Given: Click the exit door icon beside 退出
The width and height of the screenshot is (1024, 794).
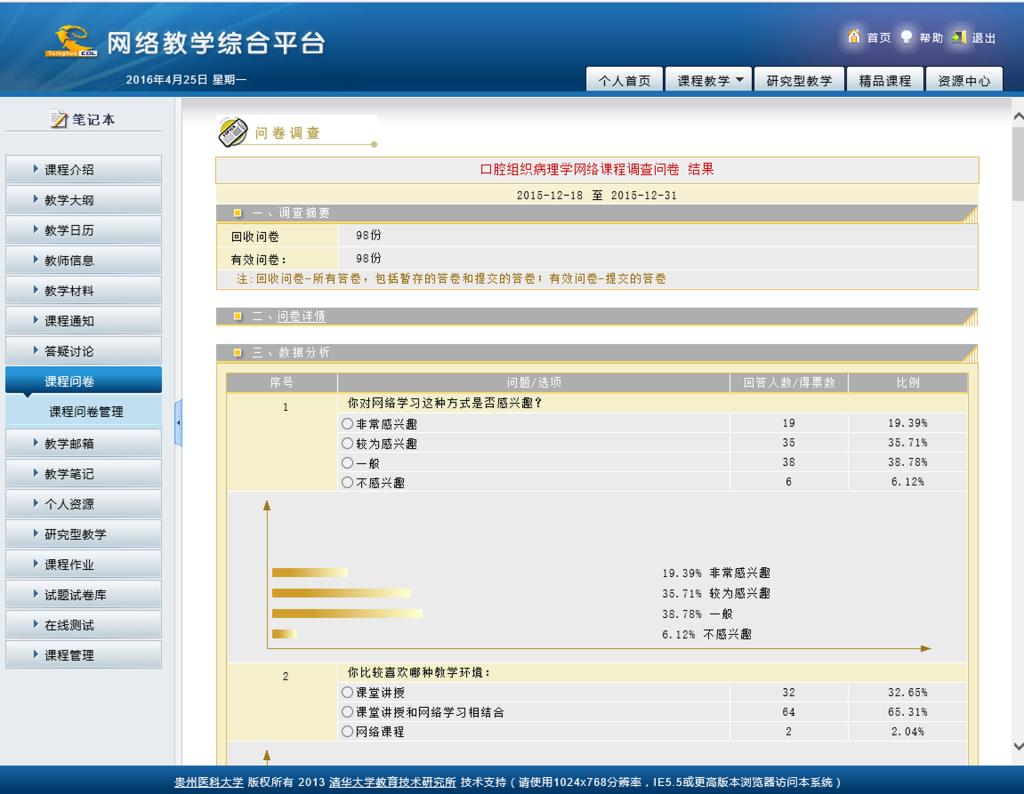Looking at the screenshot, I should click(959, 37).
